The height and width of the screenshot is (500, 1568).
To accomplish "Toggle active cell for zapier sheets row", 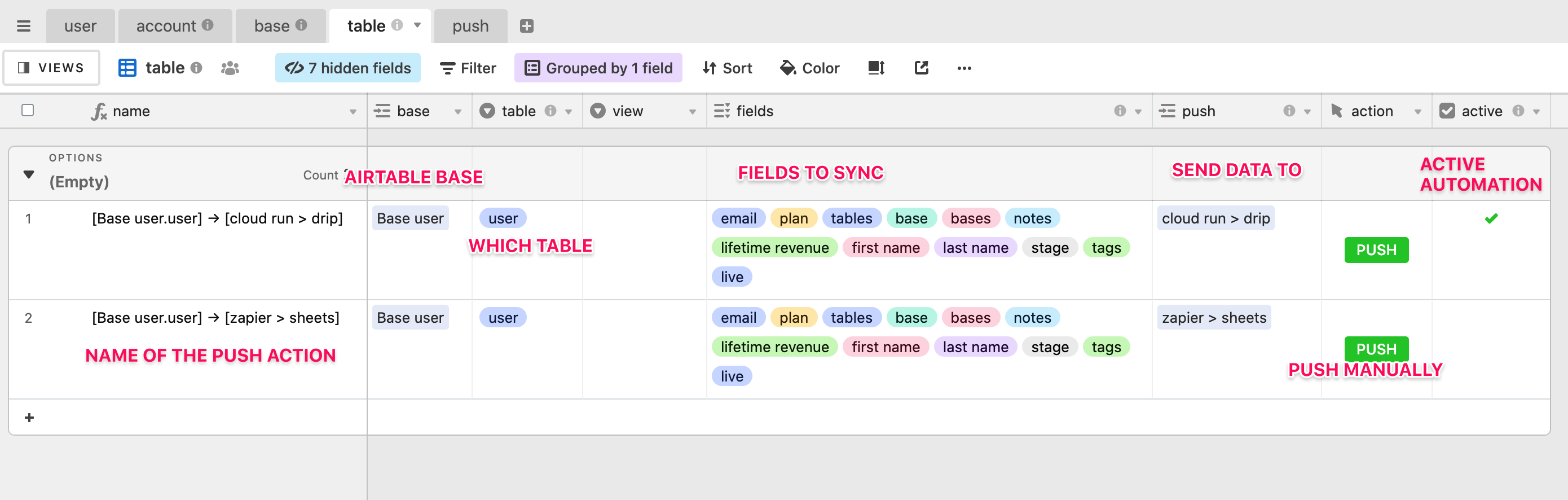I will click(1491, 349).
